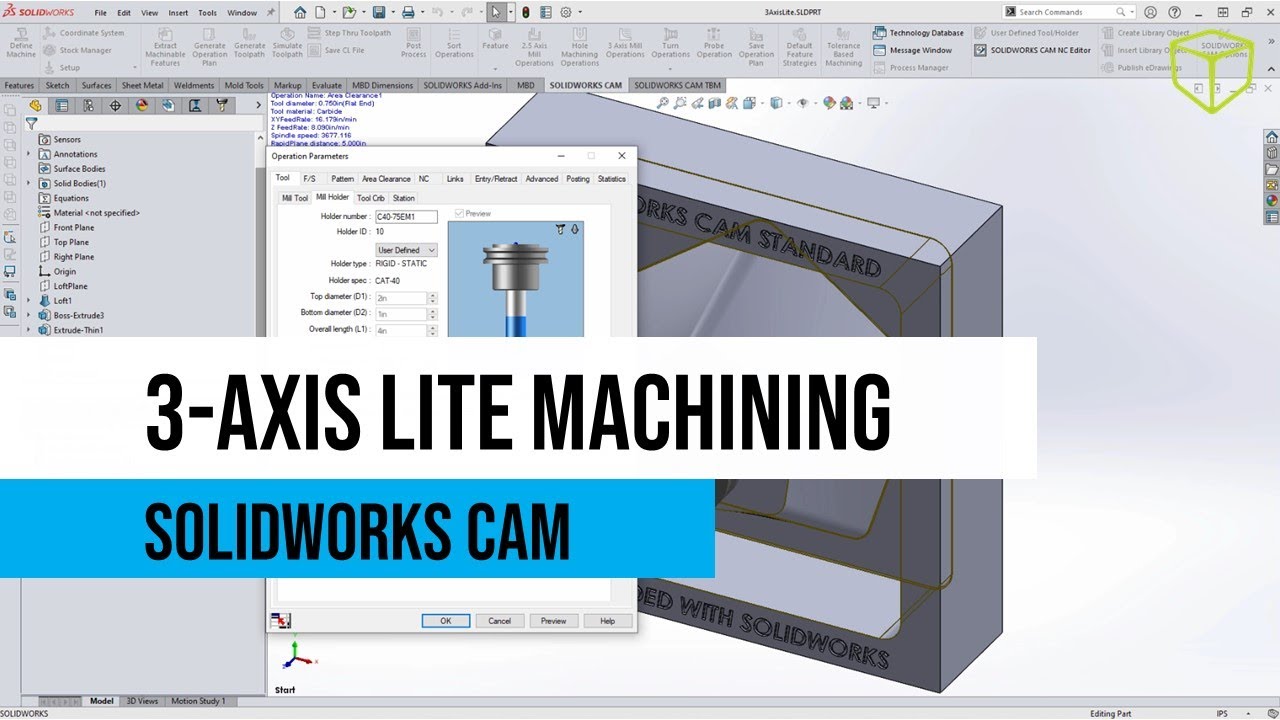Viewport: 1280px width, 720px height.
Task: Open the User Defined holder dropdown
Action: pos(406,250)
